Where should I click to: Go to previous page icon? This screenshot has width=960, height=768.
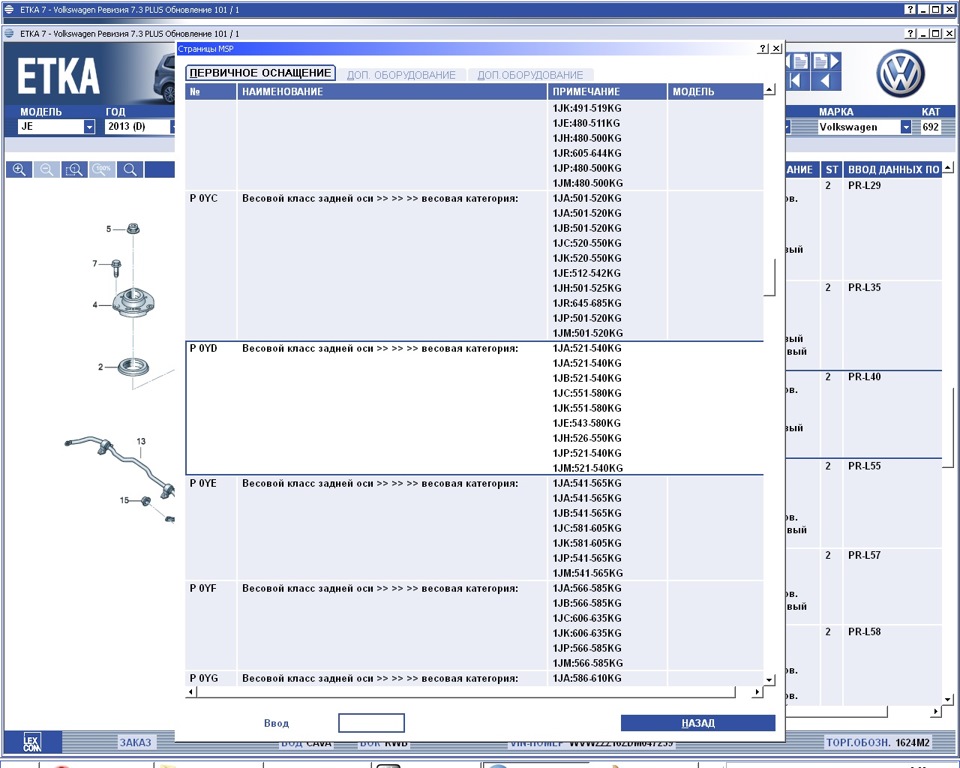click(798, 61)
